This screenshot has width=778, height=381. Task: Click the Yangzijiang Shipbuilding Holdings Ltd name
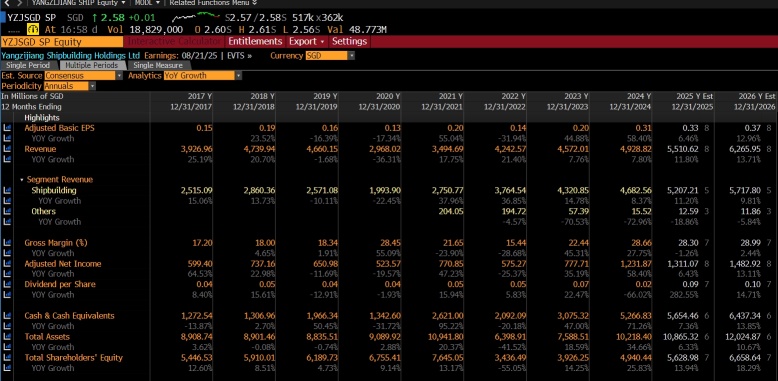point(70,56)
